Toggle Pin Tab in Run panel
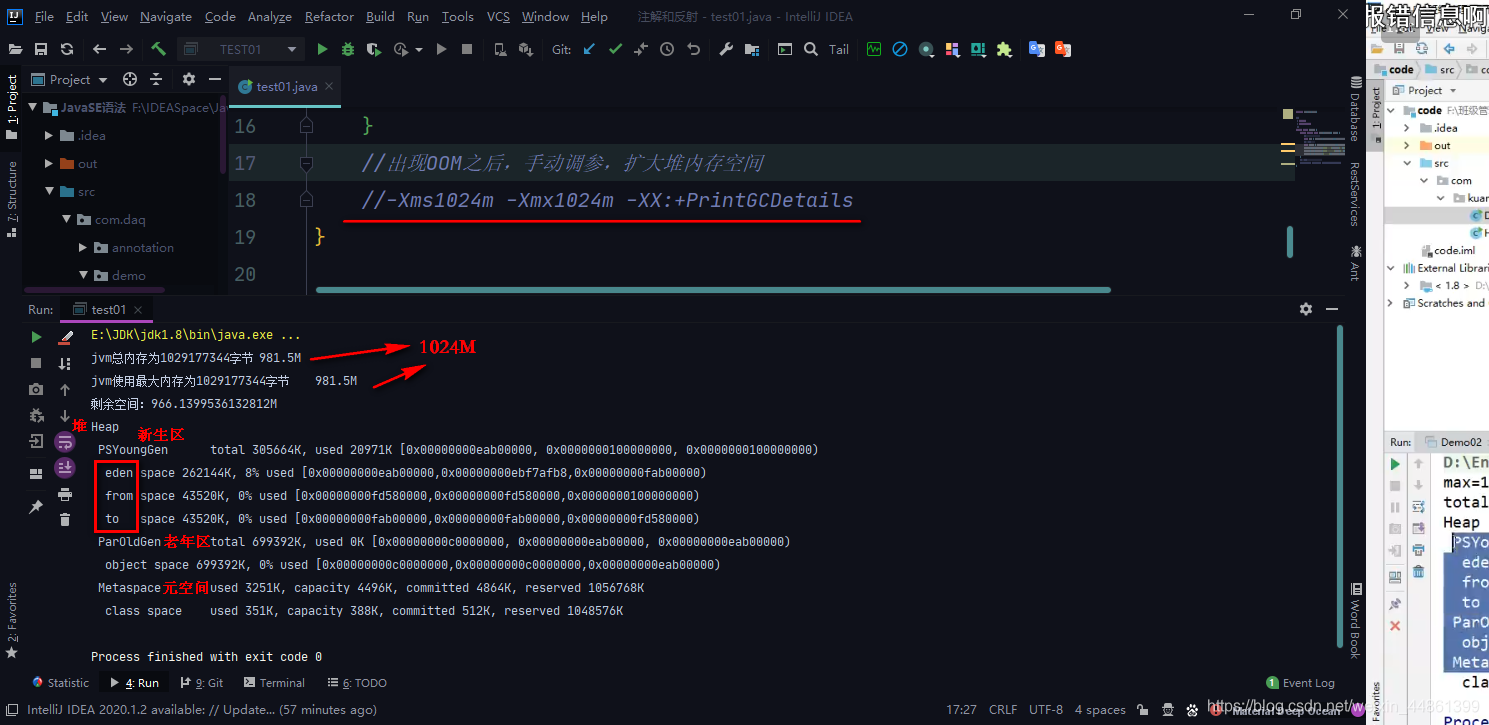This screenshot has width=1489, height=725. pos(37,507)
